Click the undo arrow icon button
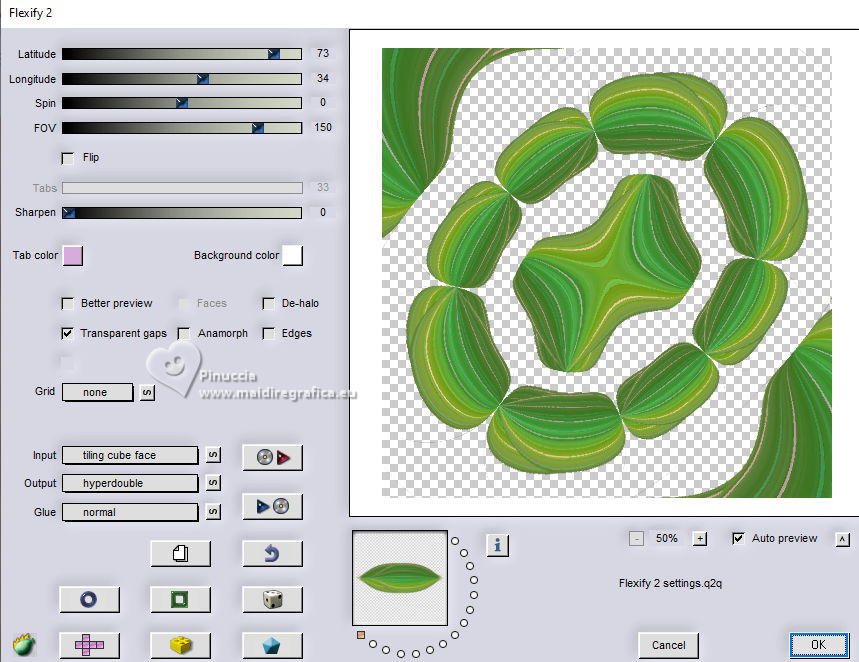Viewport: 859px width, 662px height. (x=272, y=553)
